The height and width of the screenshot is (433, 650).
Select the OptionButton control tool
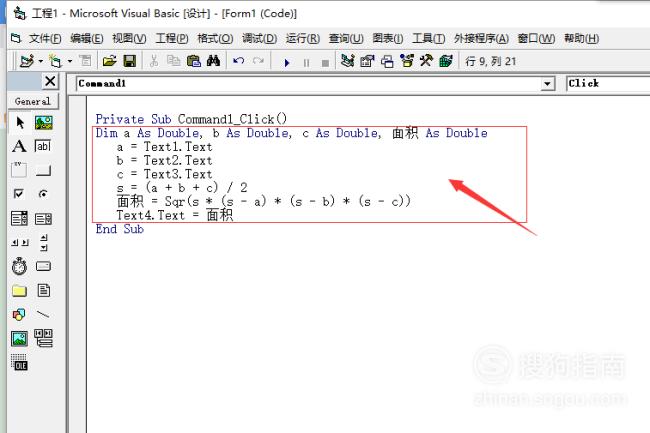(44, 194)
